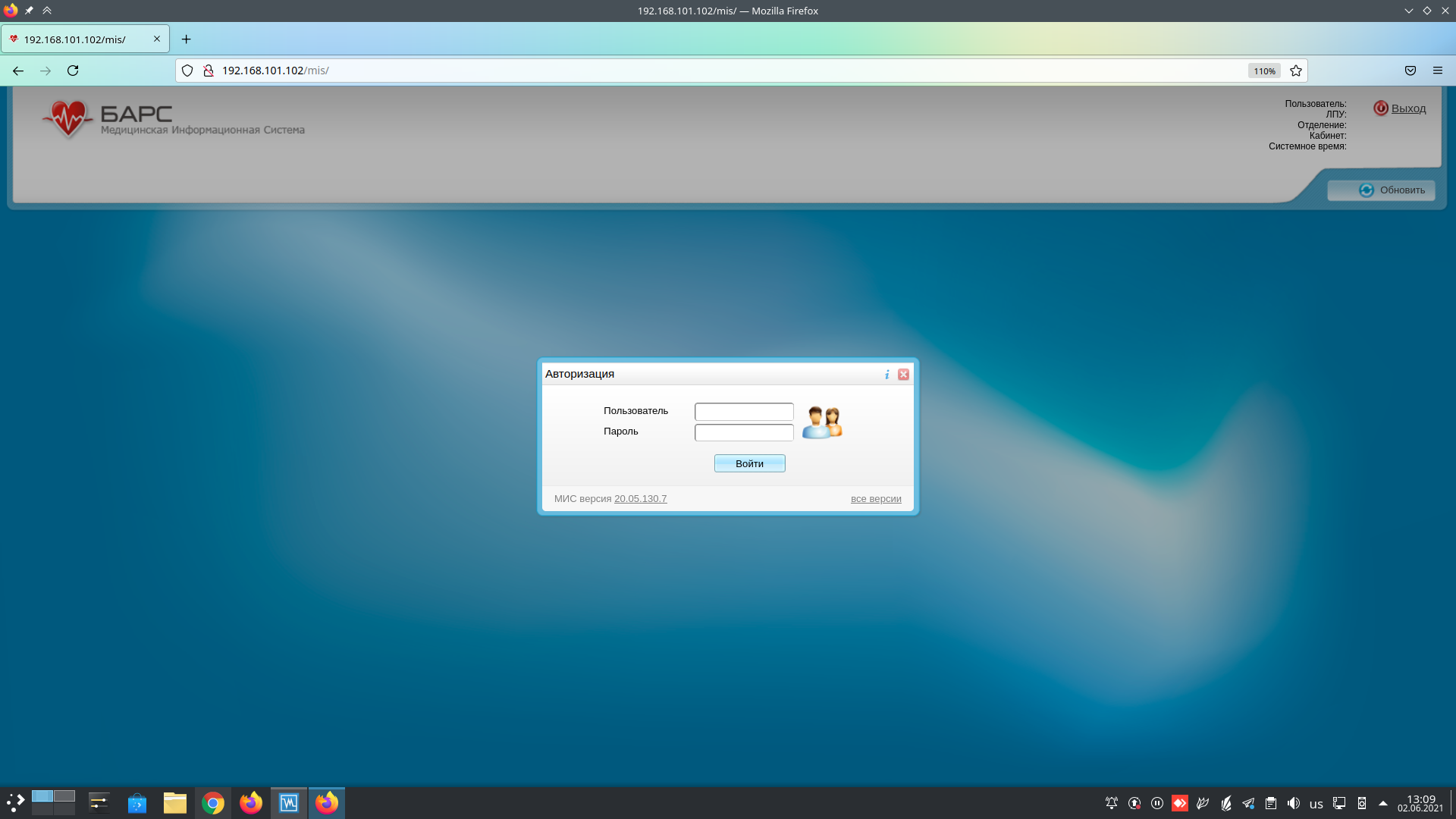Bookmark this page with star icon

pyautogui.click(x=1296, y=71)
